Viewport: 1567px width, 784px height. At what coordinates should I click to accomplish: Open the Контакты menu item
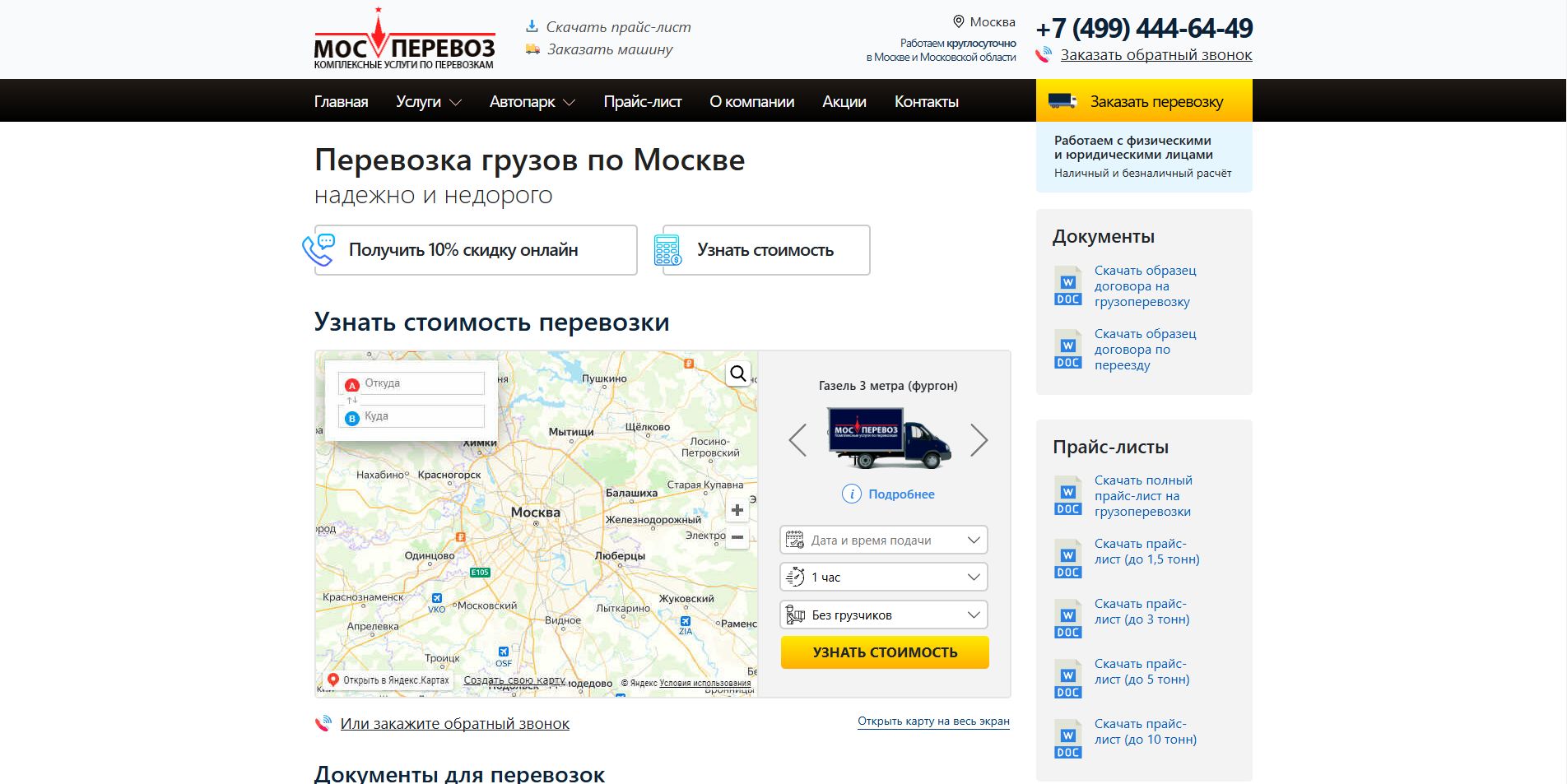point(927,101)
